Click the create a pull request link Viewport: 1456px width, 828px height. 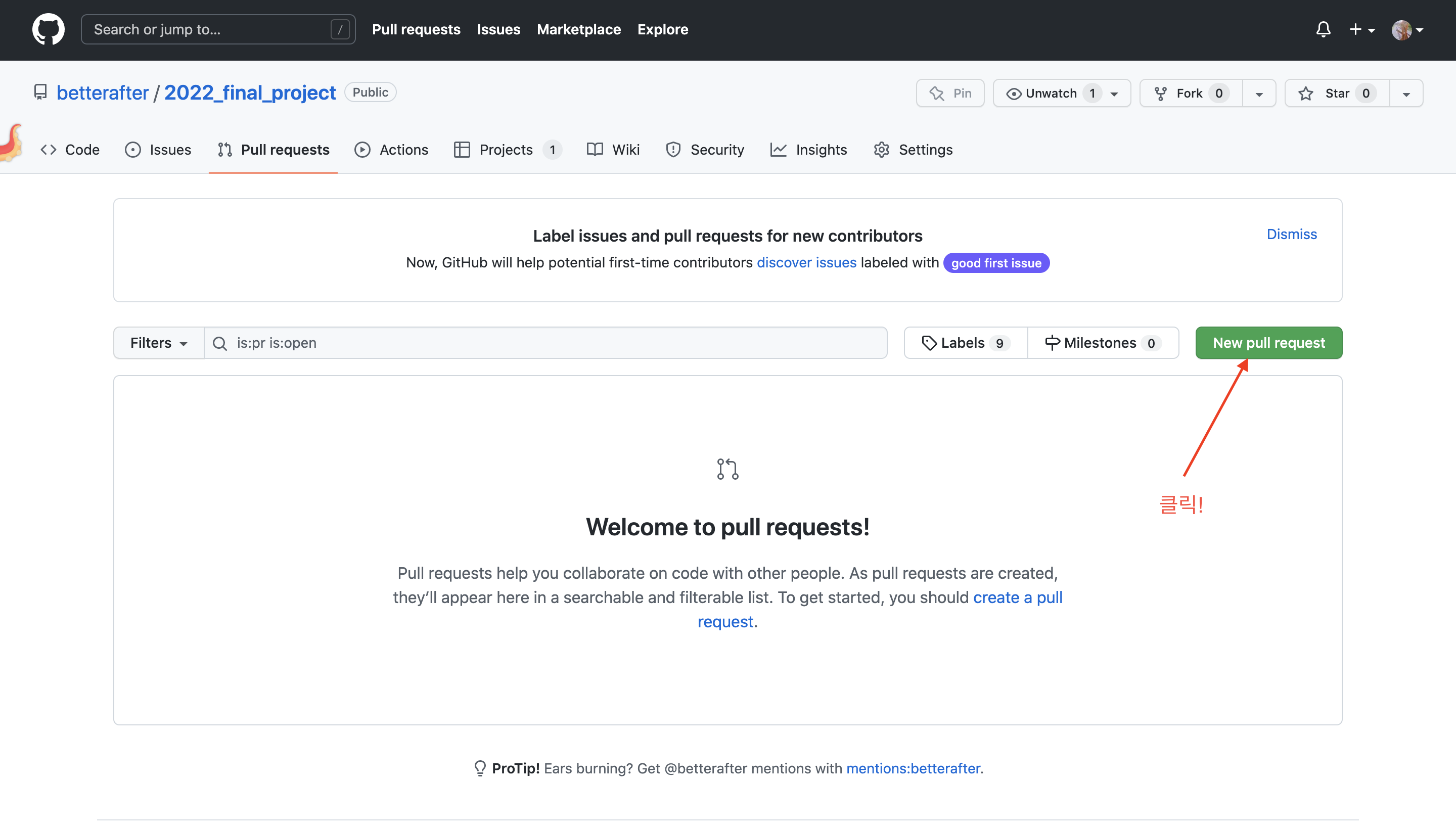(x=1018, y=597)
